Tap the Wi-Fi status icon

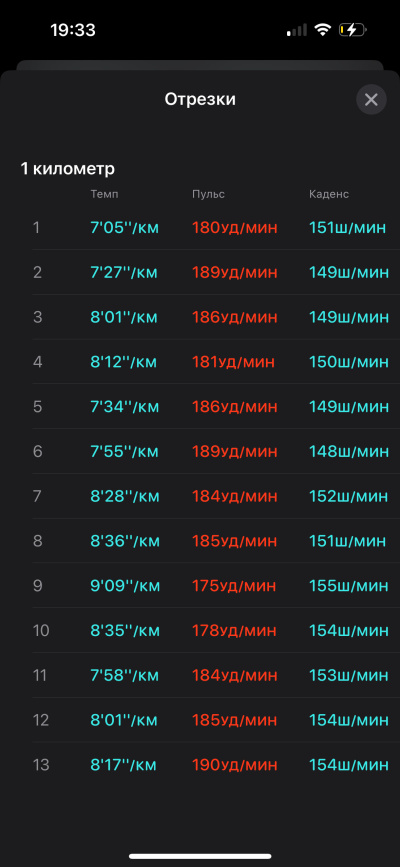click(x=321, y=30)
